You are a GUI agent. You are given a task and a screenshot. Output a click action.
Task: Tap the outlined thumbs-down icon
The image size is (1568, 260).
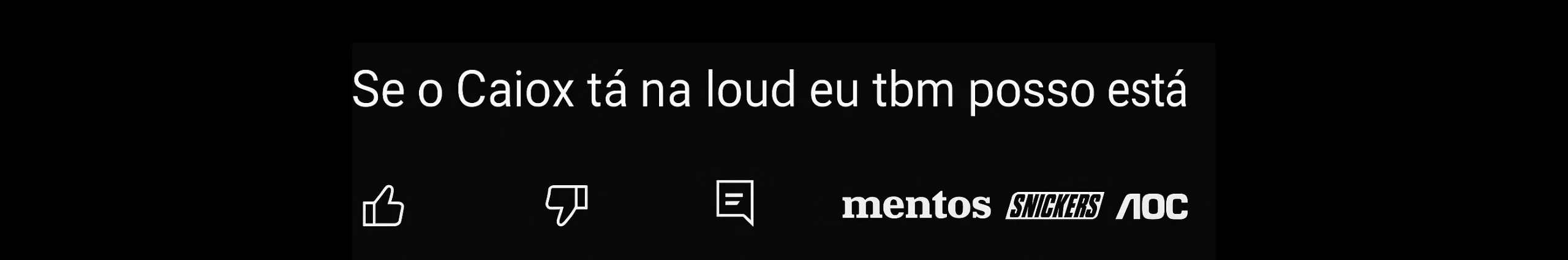tap(567, 205)
